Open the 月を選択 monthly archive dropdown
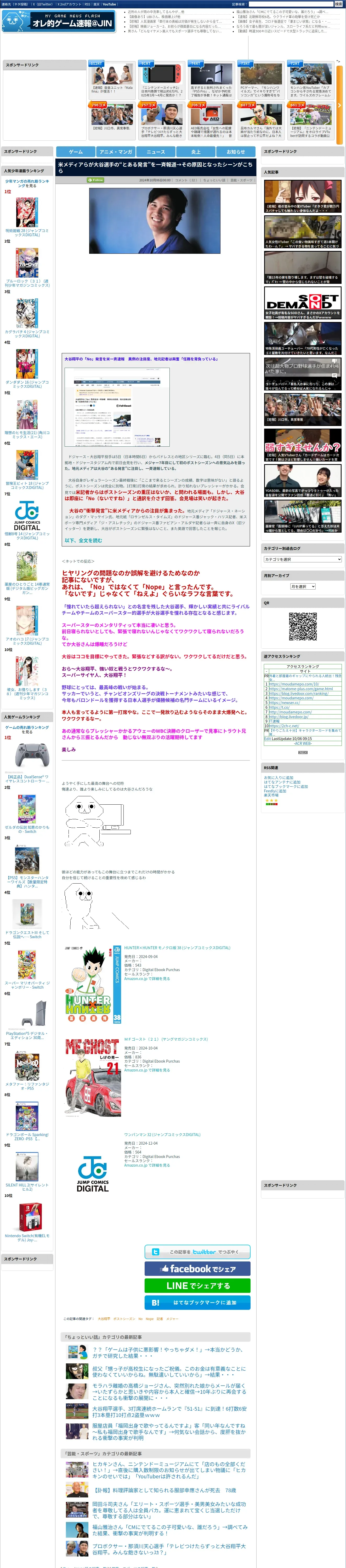346x1568 pixels. click(303, 586)
